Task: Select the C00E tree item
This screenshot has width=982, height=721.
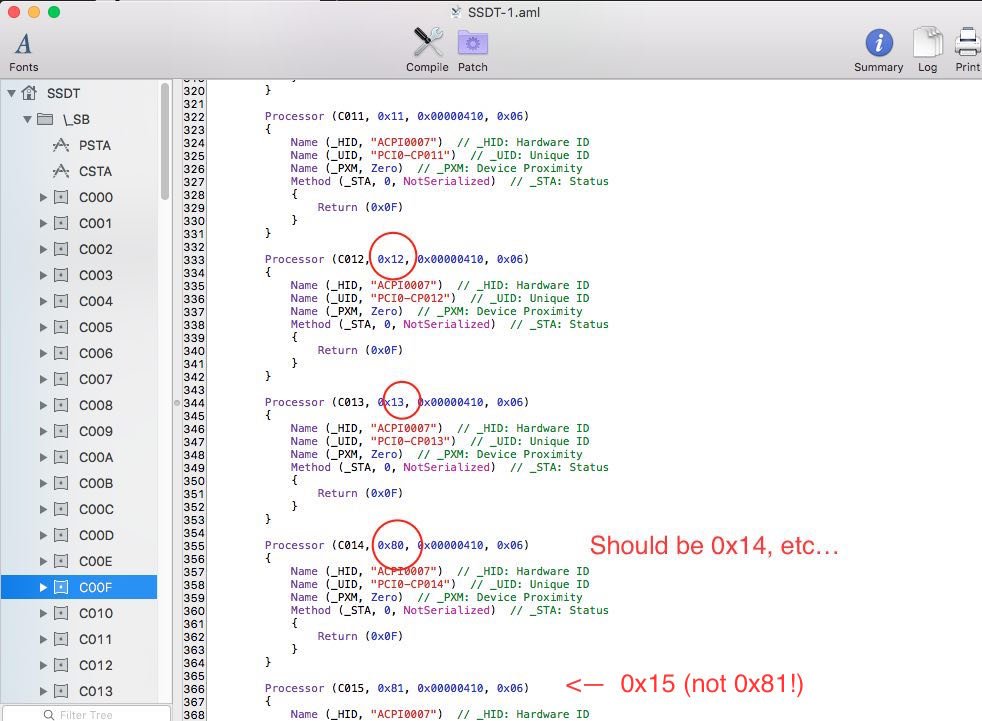Action: (x=79, y=561)
